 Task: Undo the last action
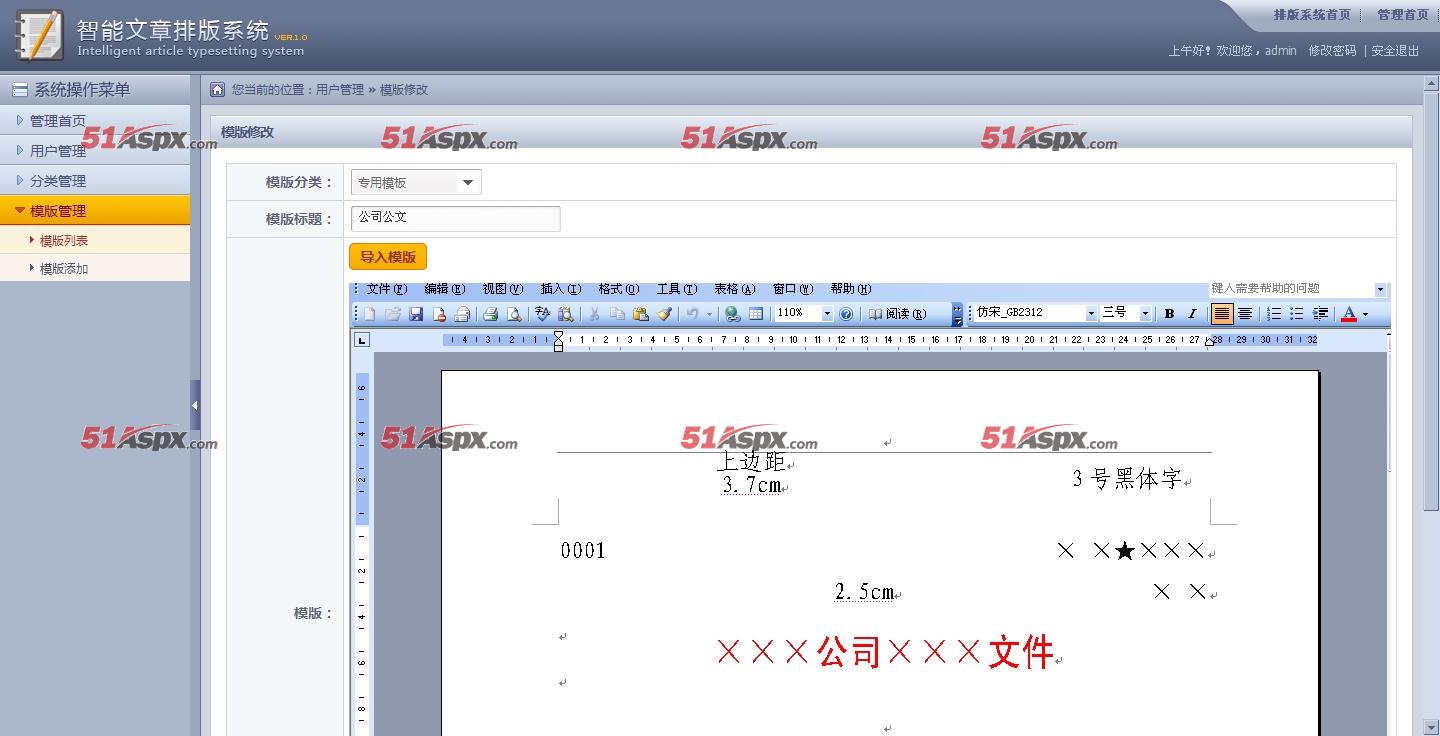(692, 314)
